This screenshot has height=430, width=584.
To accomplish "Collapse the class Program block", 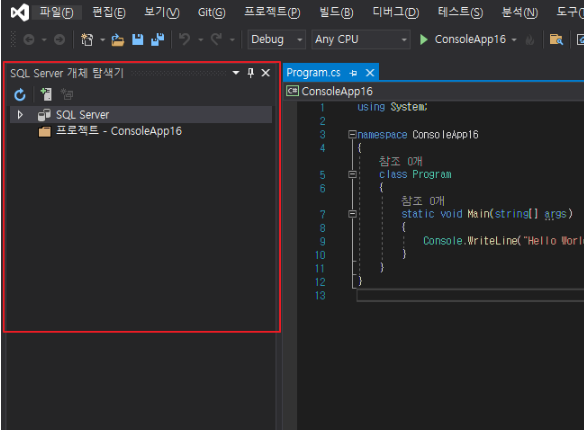I will click(352, 174).
